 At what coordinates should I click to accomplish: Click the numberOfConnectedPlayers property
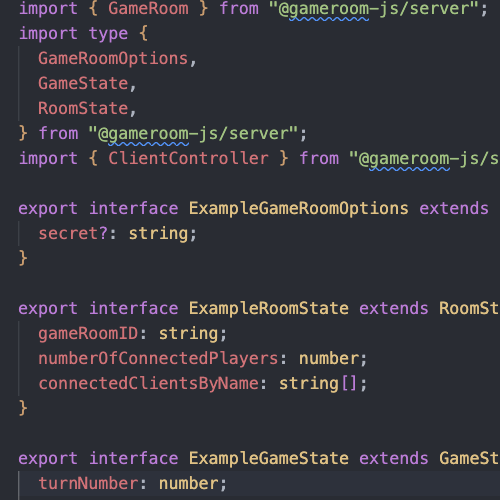[158, 359]
